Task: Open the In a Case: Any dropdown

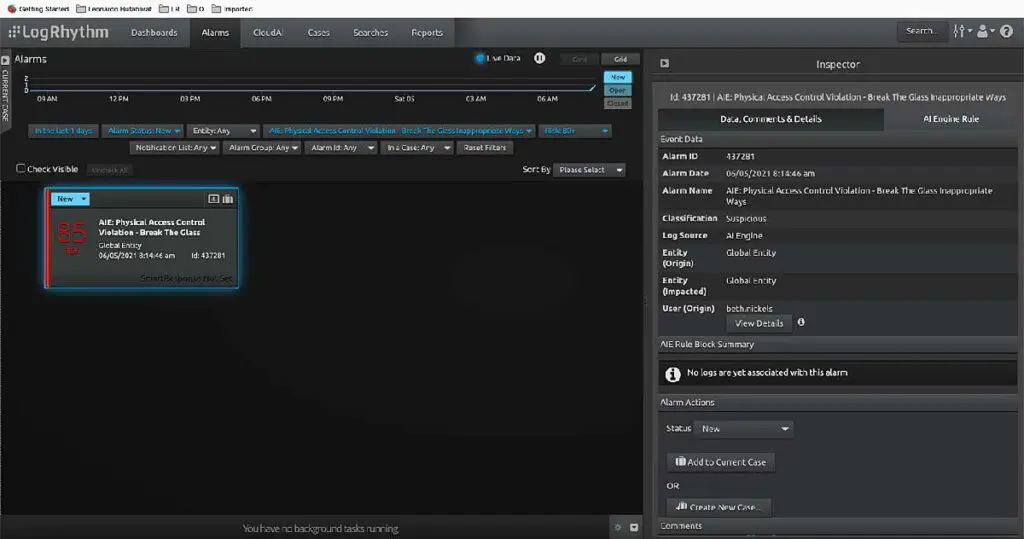Action: click(x=417, y=148)
